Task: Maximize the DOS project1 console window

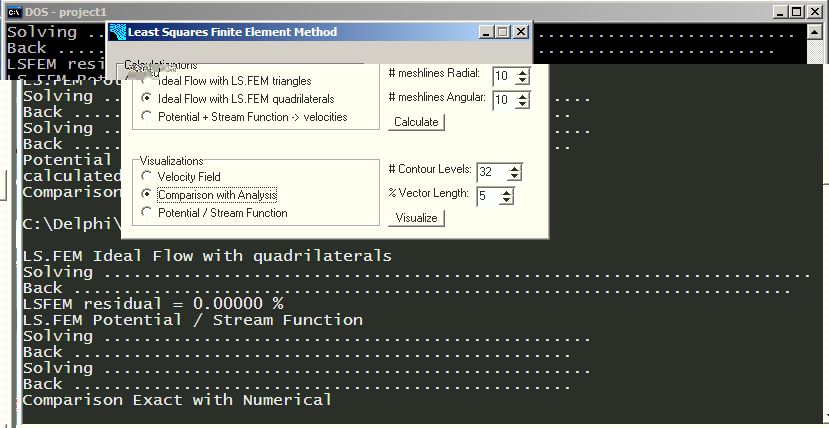Action: pos(798,11)
